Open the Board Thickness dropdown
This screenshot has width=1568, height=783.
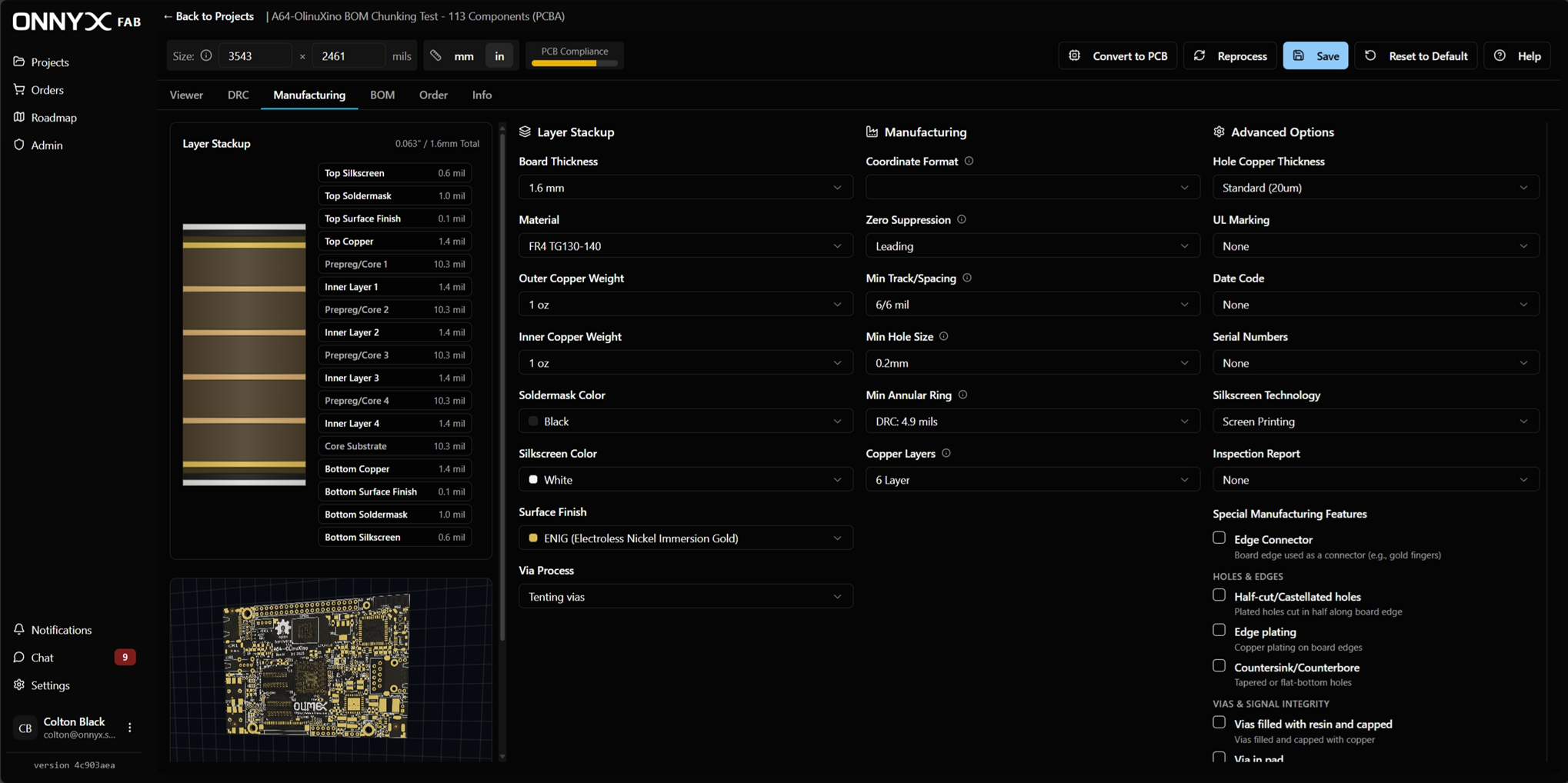point(685,188)
